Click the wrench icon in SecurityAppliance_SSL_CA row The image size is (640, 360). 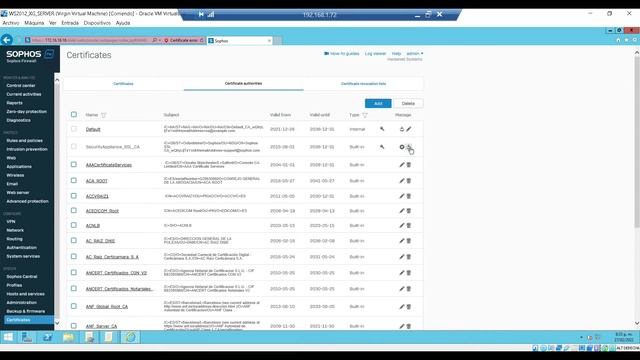pos(382,147)
